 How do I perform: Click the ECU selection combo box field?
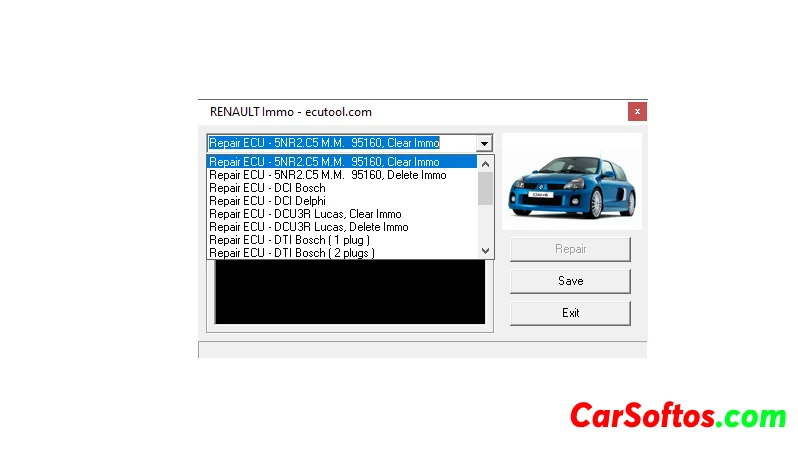(x=340, y=143)
